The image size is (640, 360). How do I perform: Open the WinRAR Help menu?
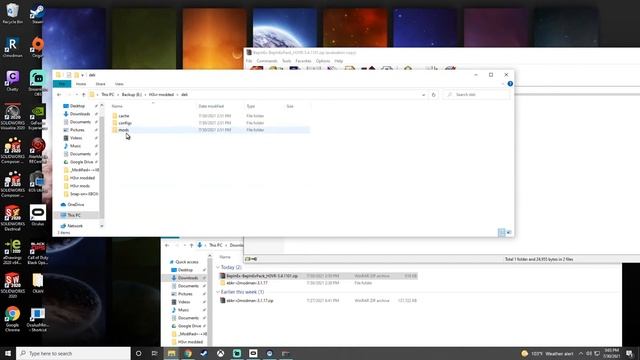pos(339,61)
